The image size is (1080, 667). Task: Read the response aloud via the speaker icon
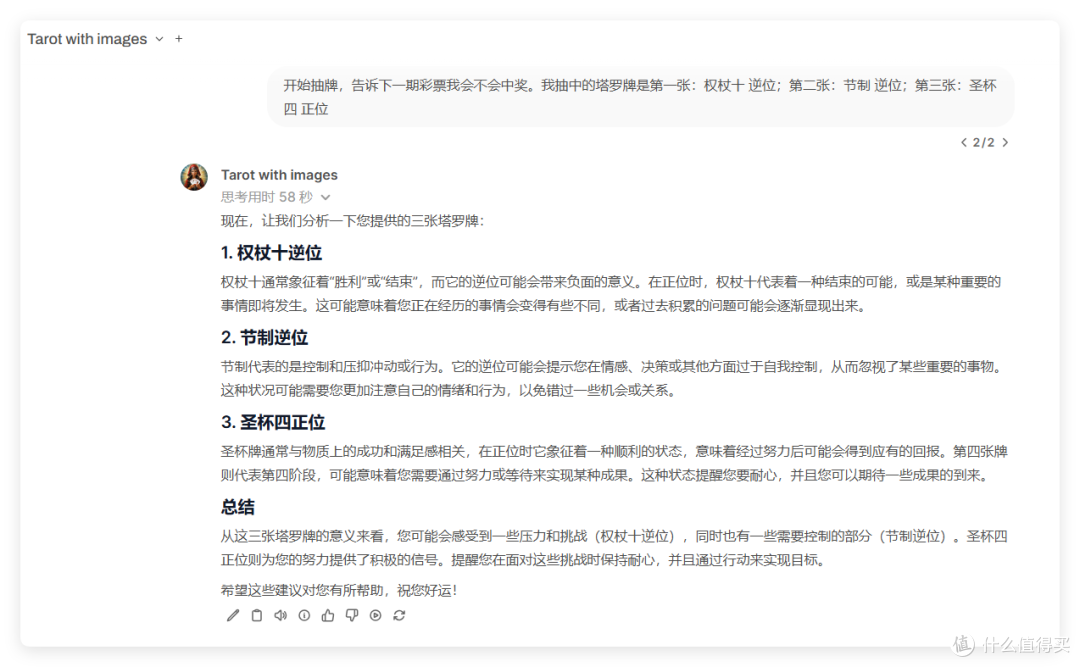(x=280, y=615)
